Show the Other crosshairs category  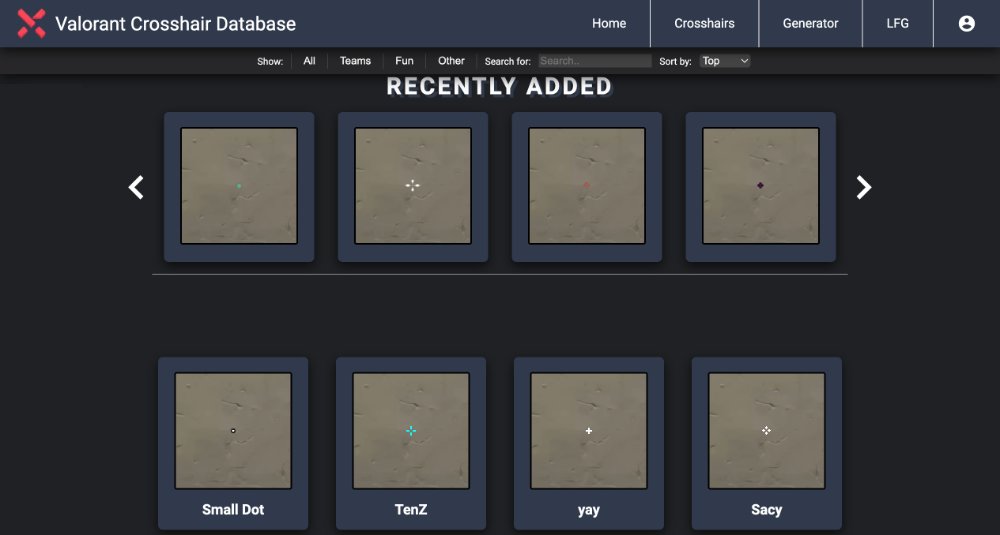coord(451,61)
